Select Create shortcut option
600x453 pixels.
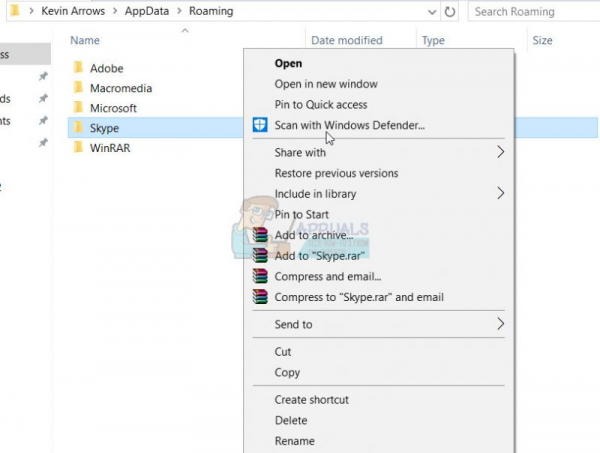click(311, 400)
